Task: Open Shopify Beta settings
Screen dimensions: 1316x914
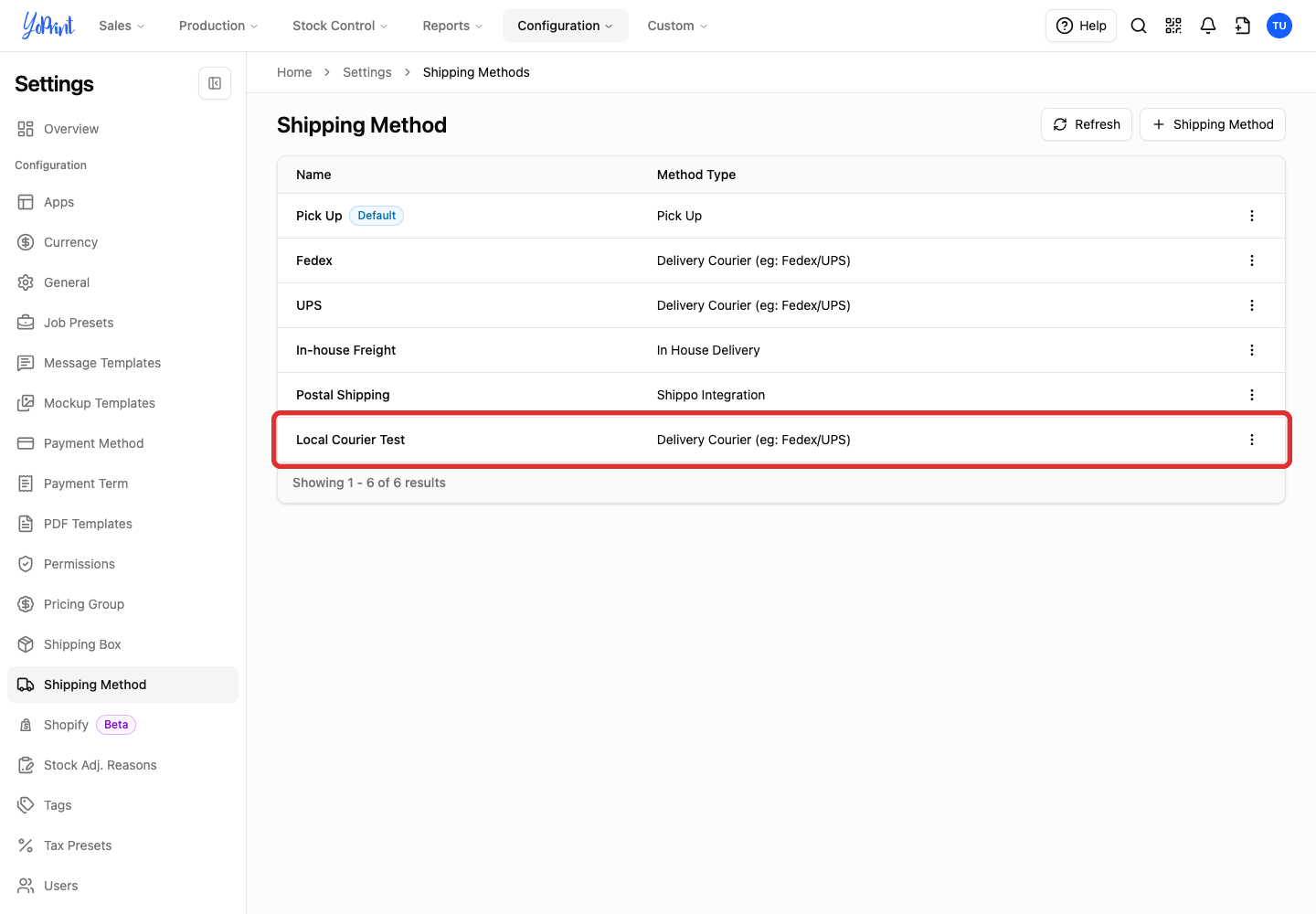Action: (x=122, y=725)
